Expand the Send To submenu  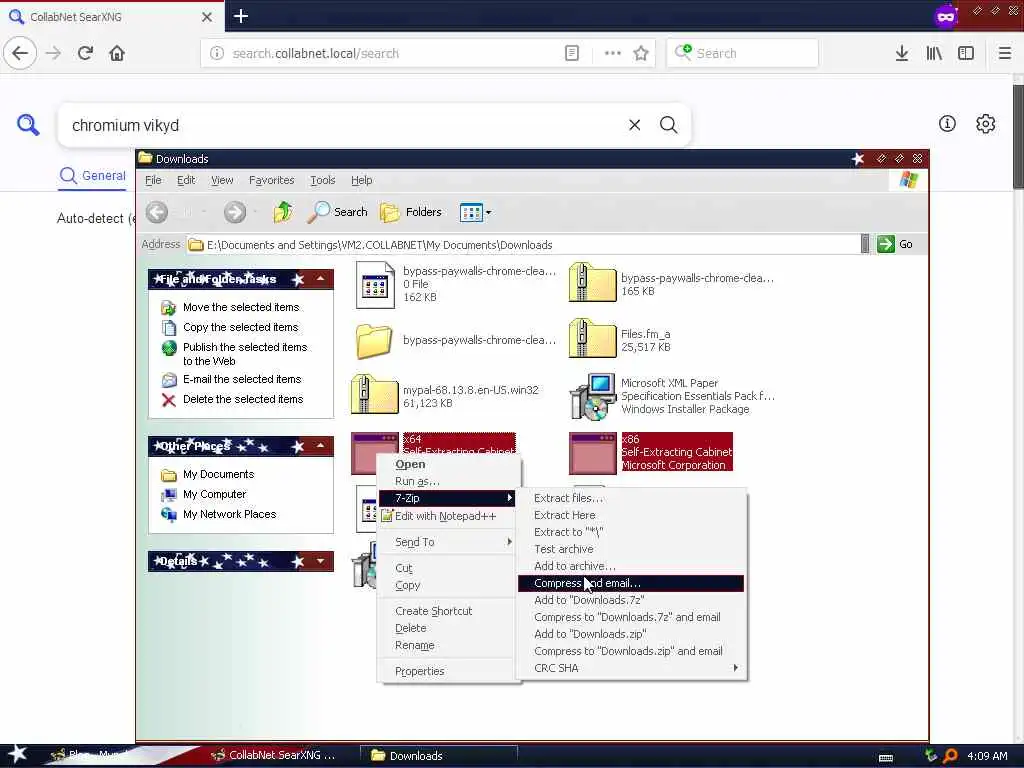click(x=449, y=542)
